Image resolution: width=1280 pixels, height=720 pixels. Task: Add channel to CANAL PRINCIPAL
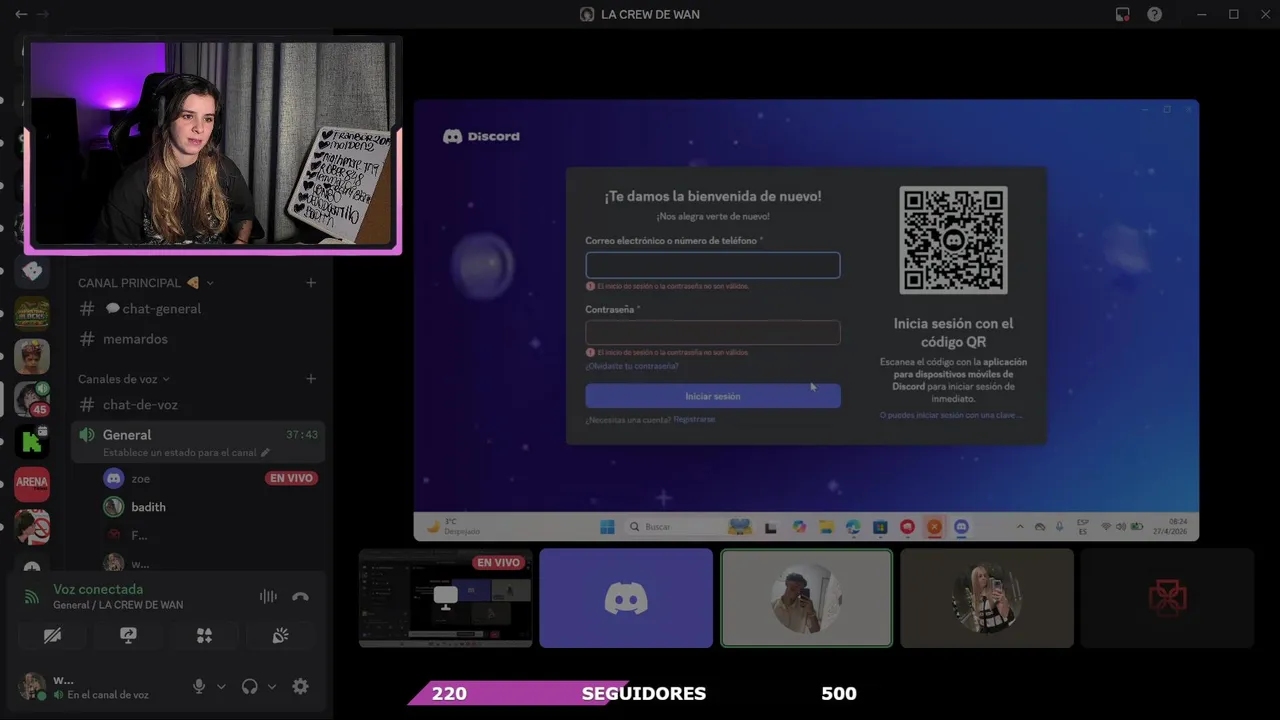coord(310,283)
